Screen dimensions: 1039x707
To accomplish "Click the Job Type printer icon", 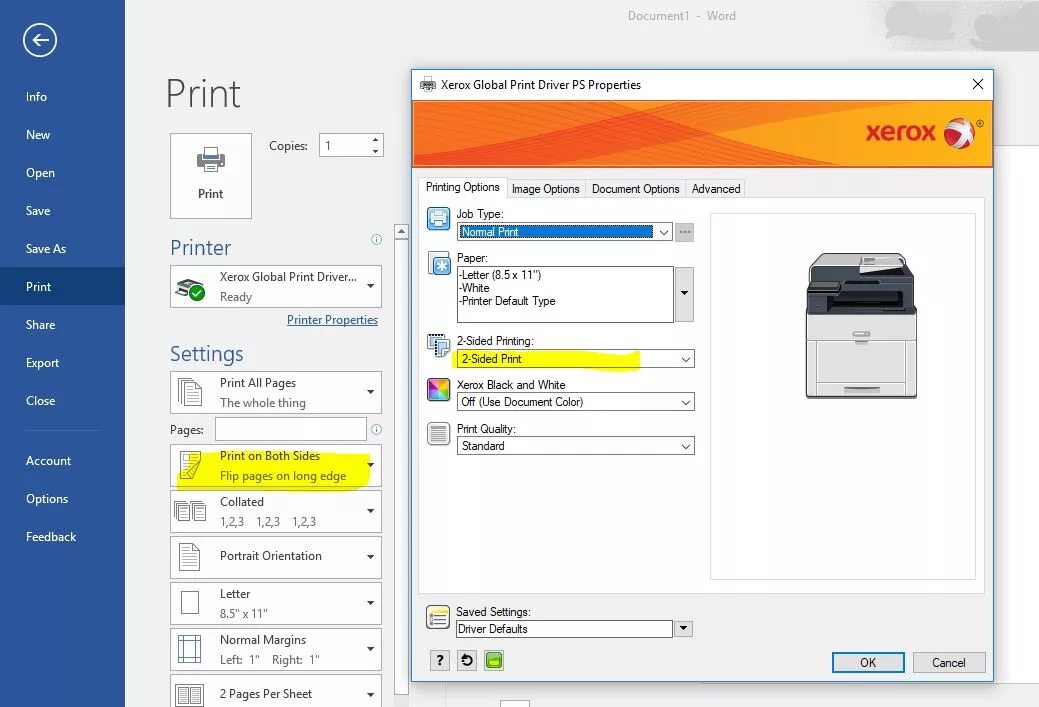I will pyautogui.click(x=438, y=218).
